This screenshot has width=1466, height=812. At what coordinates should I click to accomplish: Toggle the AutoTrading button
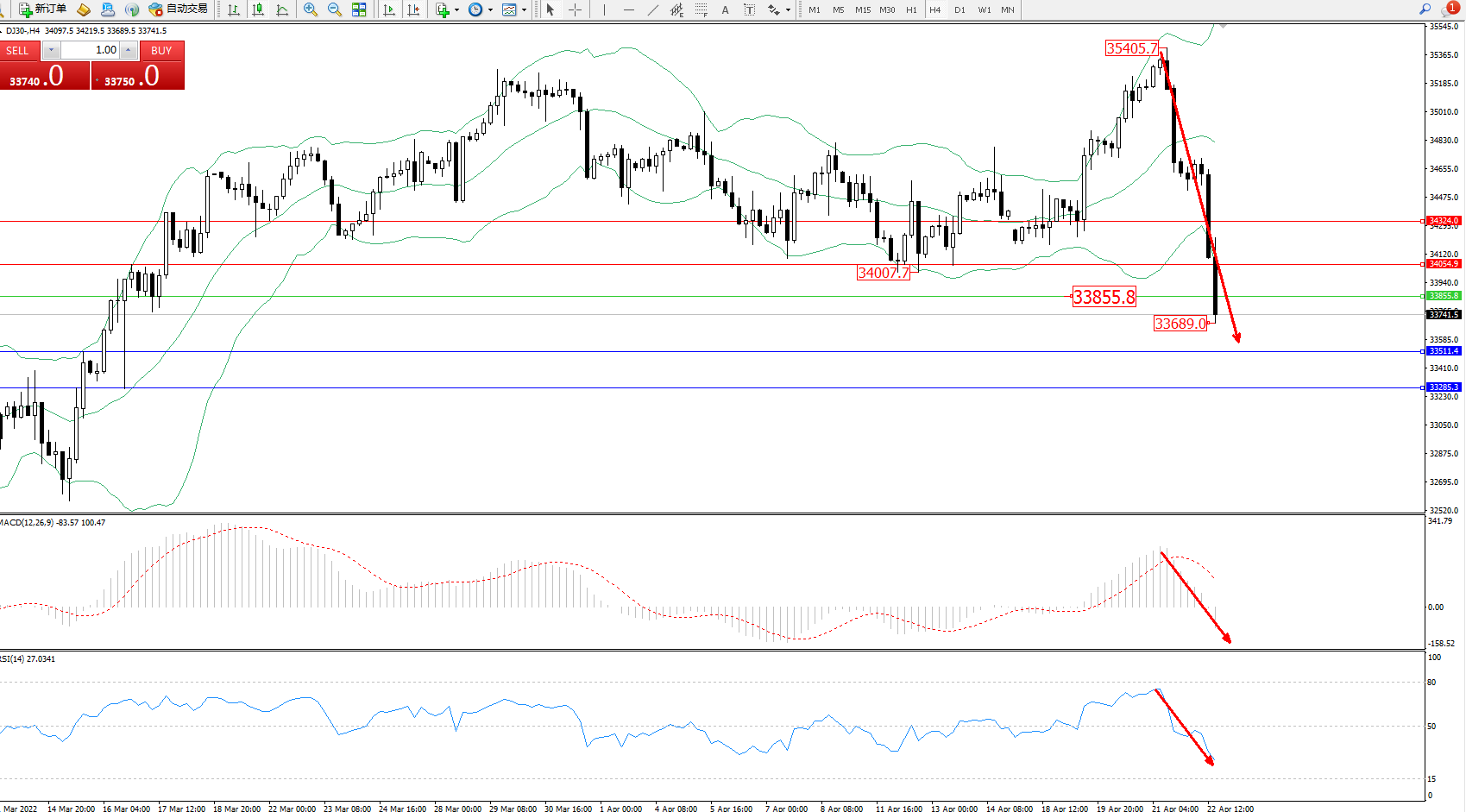[x=178, y=9]
